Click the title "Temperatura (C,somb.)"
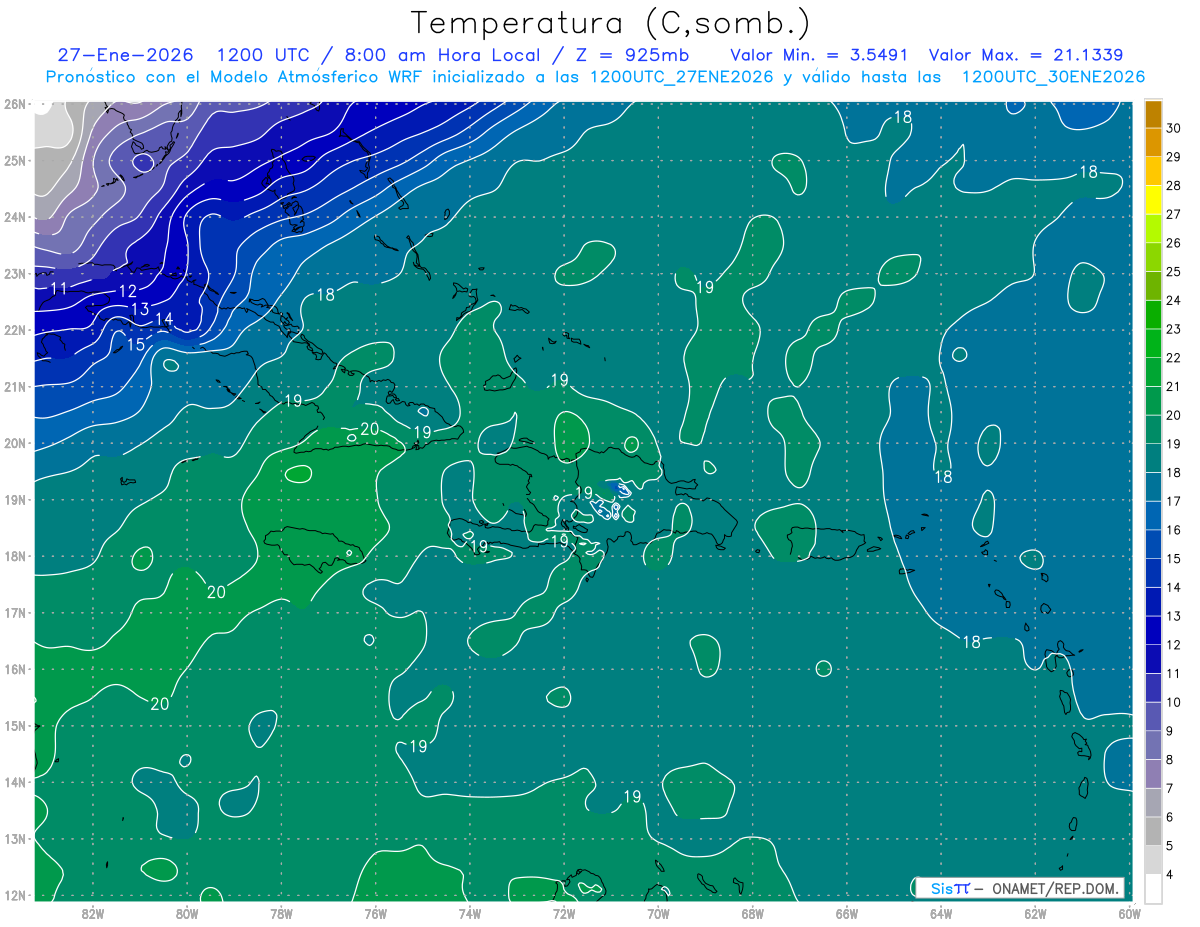1200x927 pixels. coord(610,23)
